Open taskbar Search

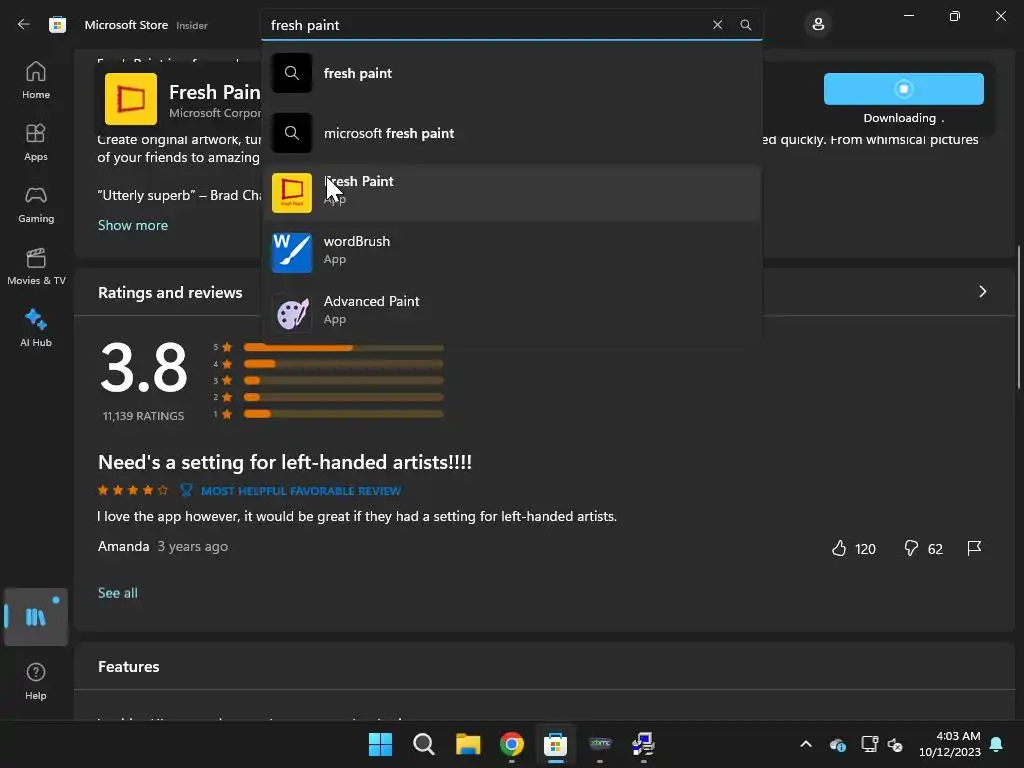[x=424, y=744]
